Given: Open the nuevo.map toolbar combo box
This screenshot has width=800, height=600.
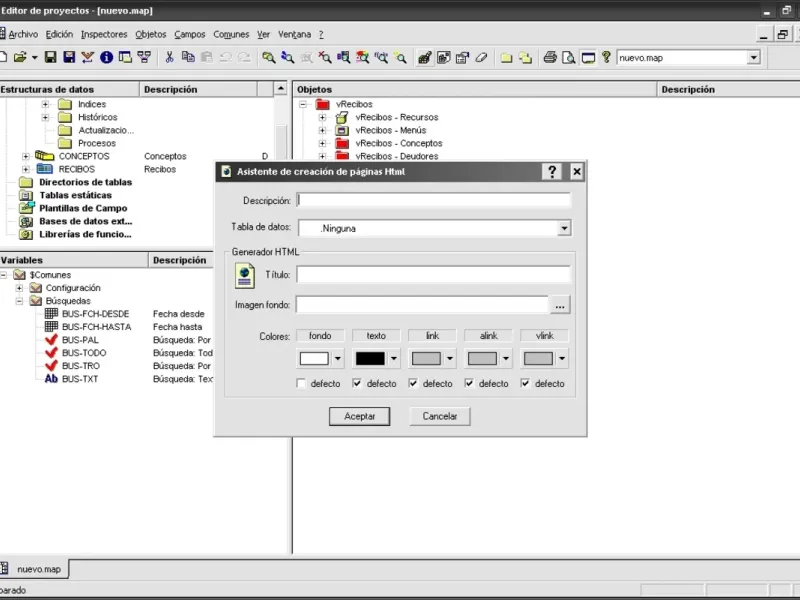Looking at the screenshot, I should click(x=753, y=58).
